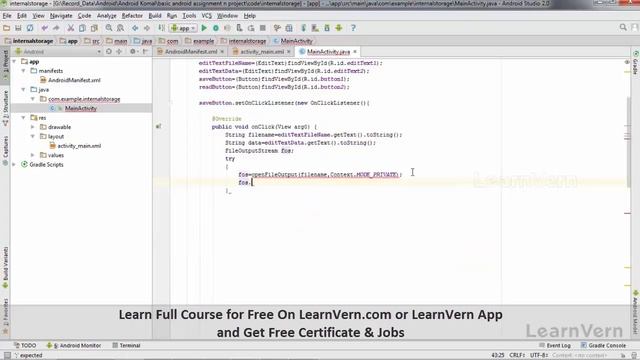Click the Make Project icon

pos(162,28)
